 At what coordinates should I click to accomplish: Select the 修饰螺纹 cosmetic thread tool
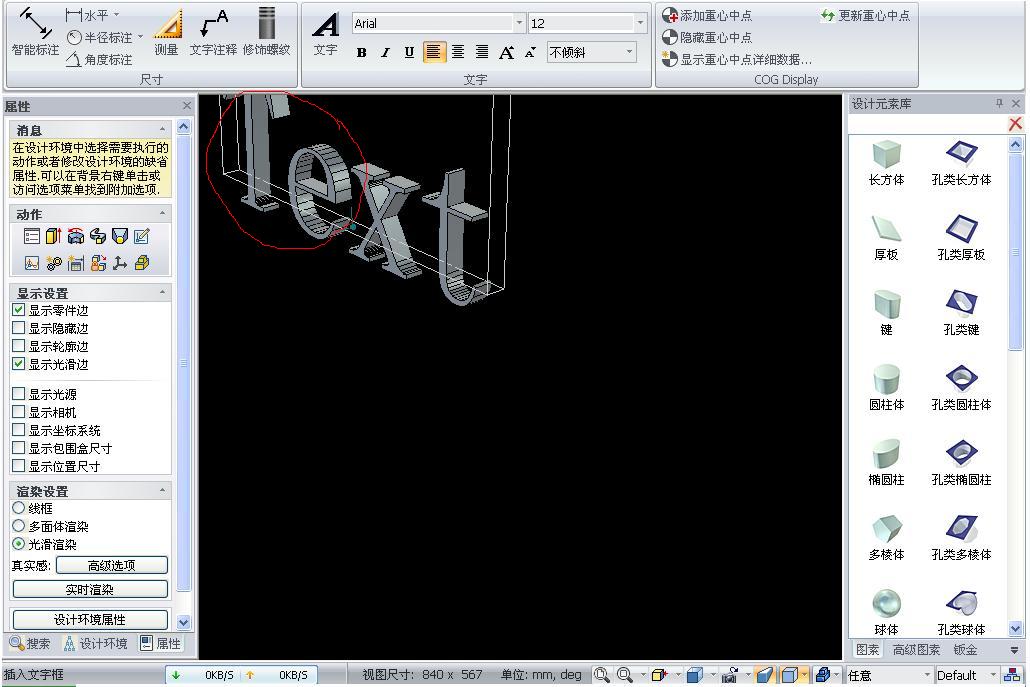point(266,32)
